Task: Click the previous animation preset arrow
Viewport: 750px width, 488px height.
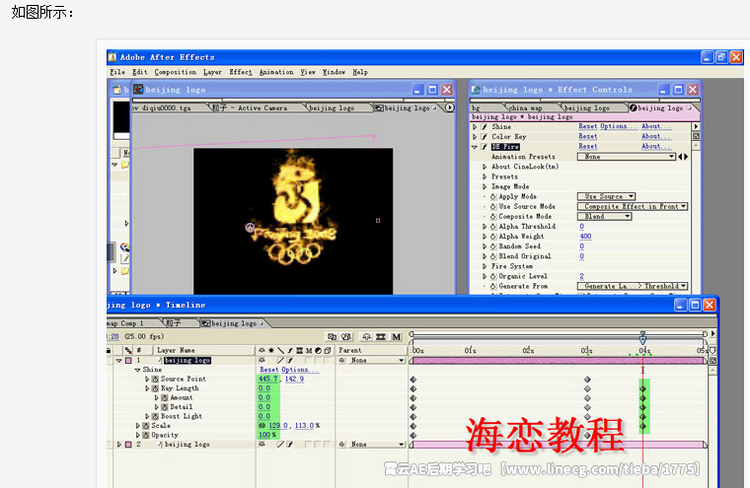Action: pyautogui.click(x=680, y=156)
